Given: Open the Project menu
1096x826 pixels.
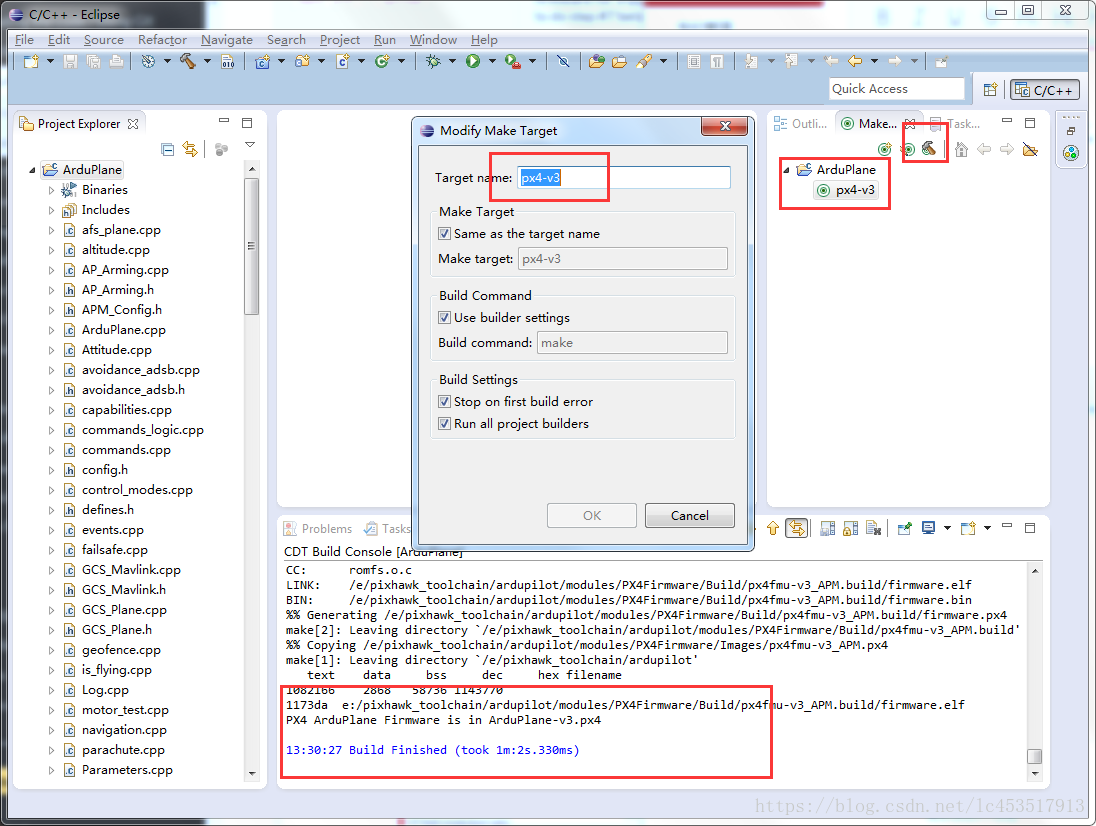Looking at the screenshot, I should click(340, 40).
